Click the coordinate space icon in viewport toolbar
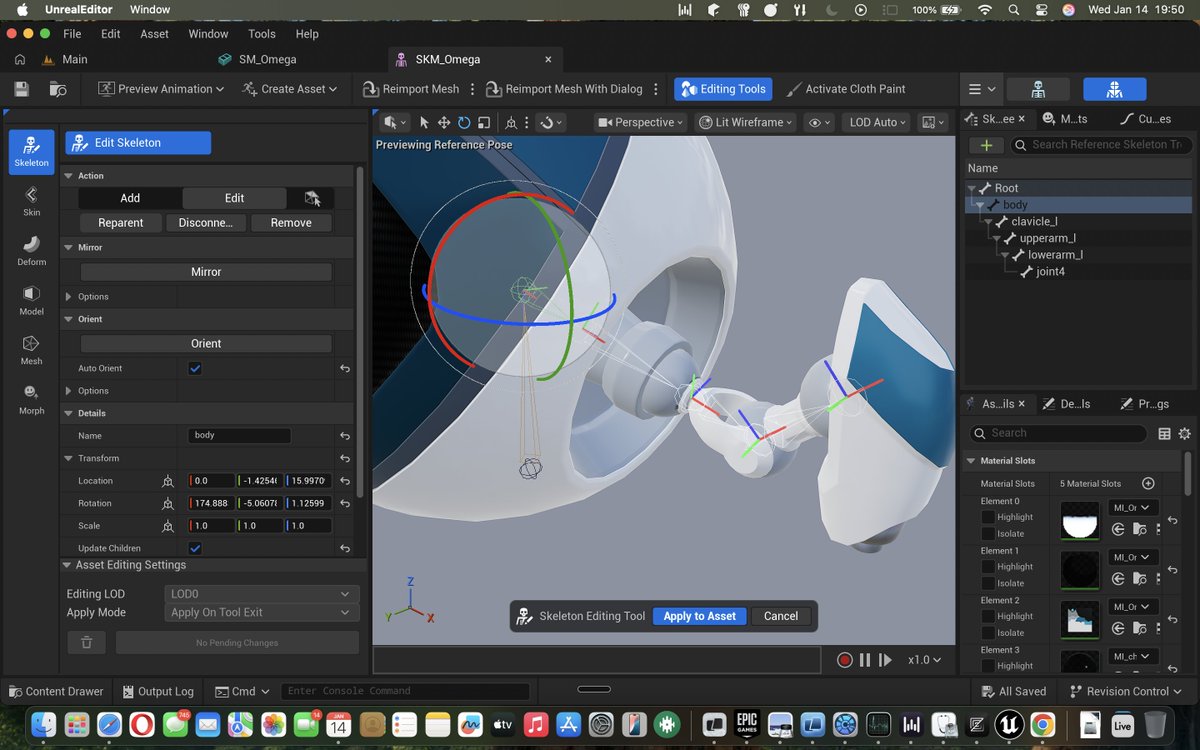Viewport: 1200px width, 750px height. click(x=511, y=122)
